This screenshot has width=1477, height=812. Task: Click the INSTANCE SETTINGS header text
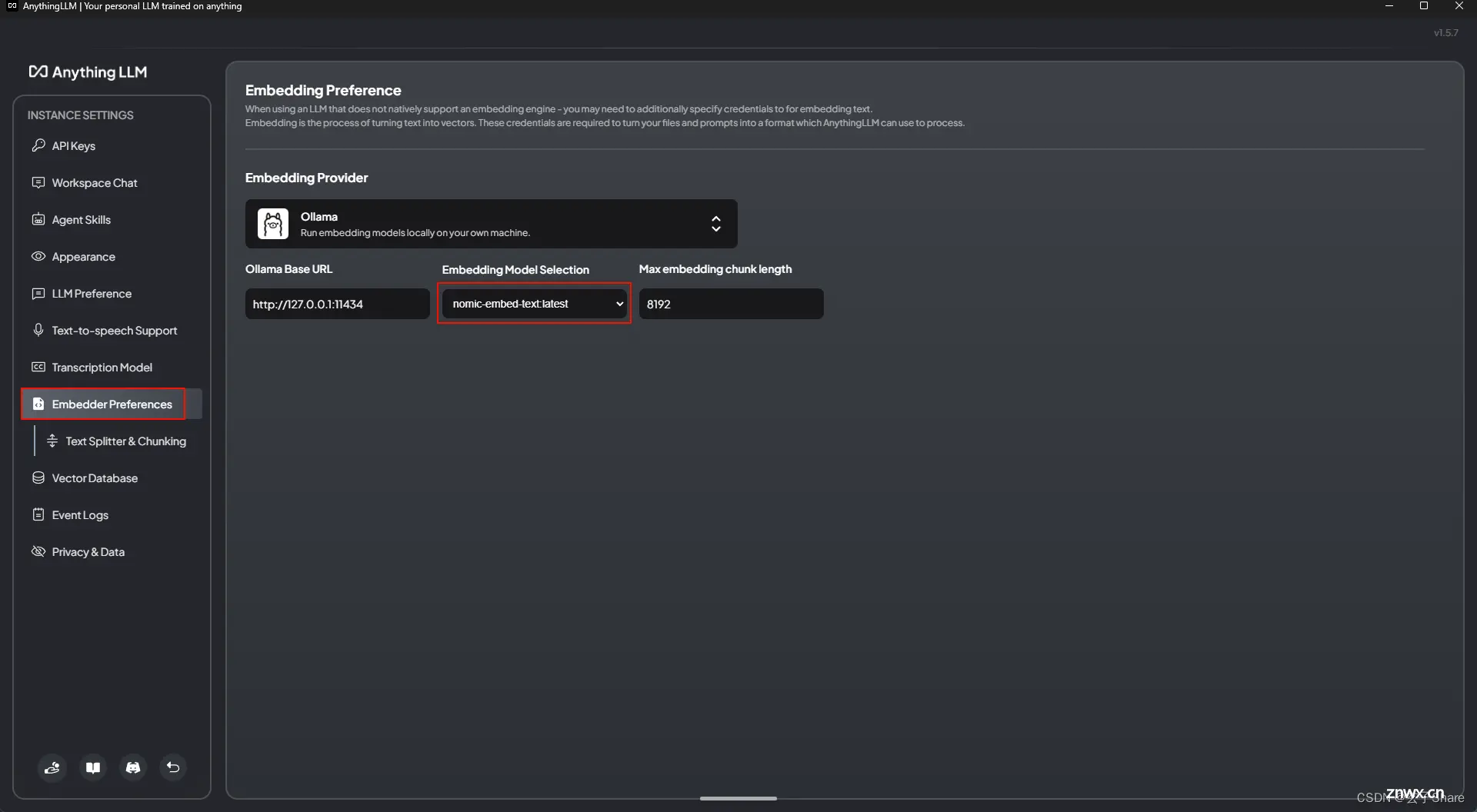(80, 115)
